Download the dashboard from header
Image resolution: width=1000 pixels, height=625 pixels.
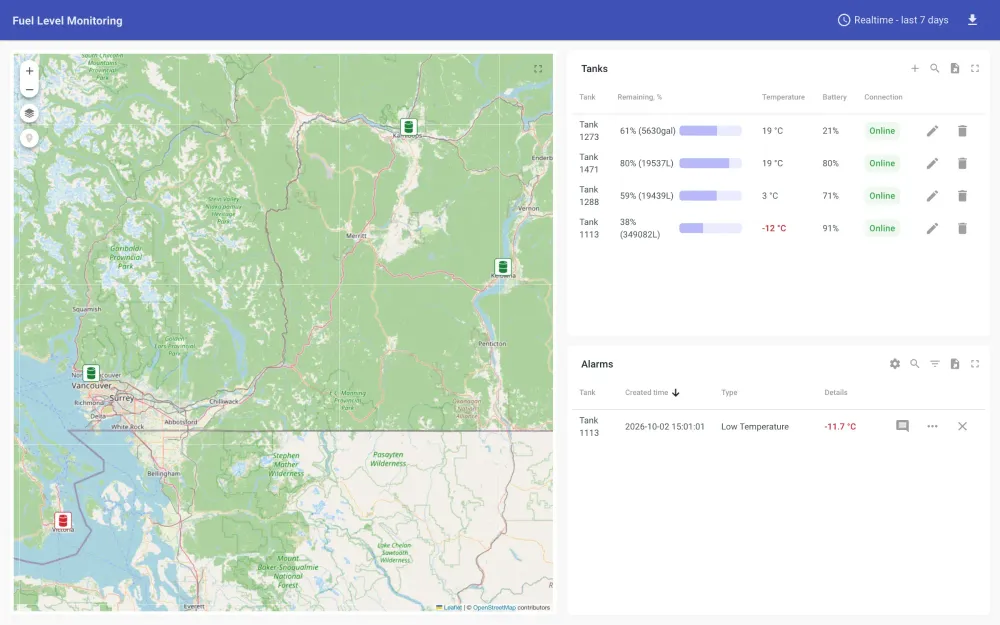(x=972, y=20)
